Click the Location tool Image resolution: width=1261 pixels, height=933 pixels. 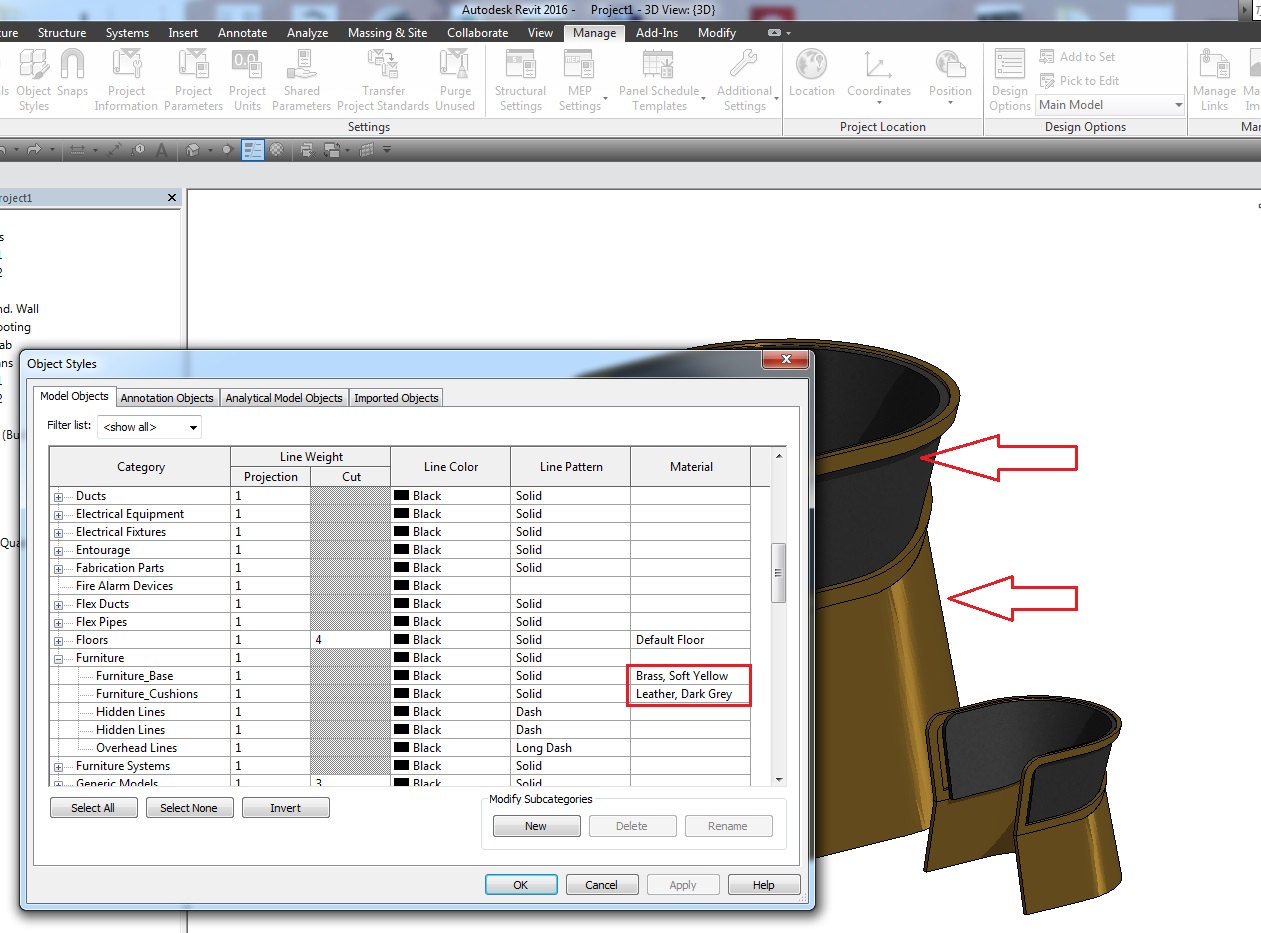pos(811,74)
